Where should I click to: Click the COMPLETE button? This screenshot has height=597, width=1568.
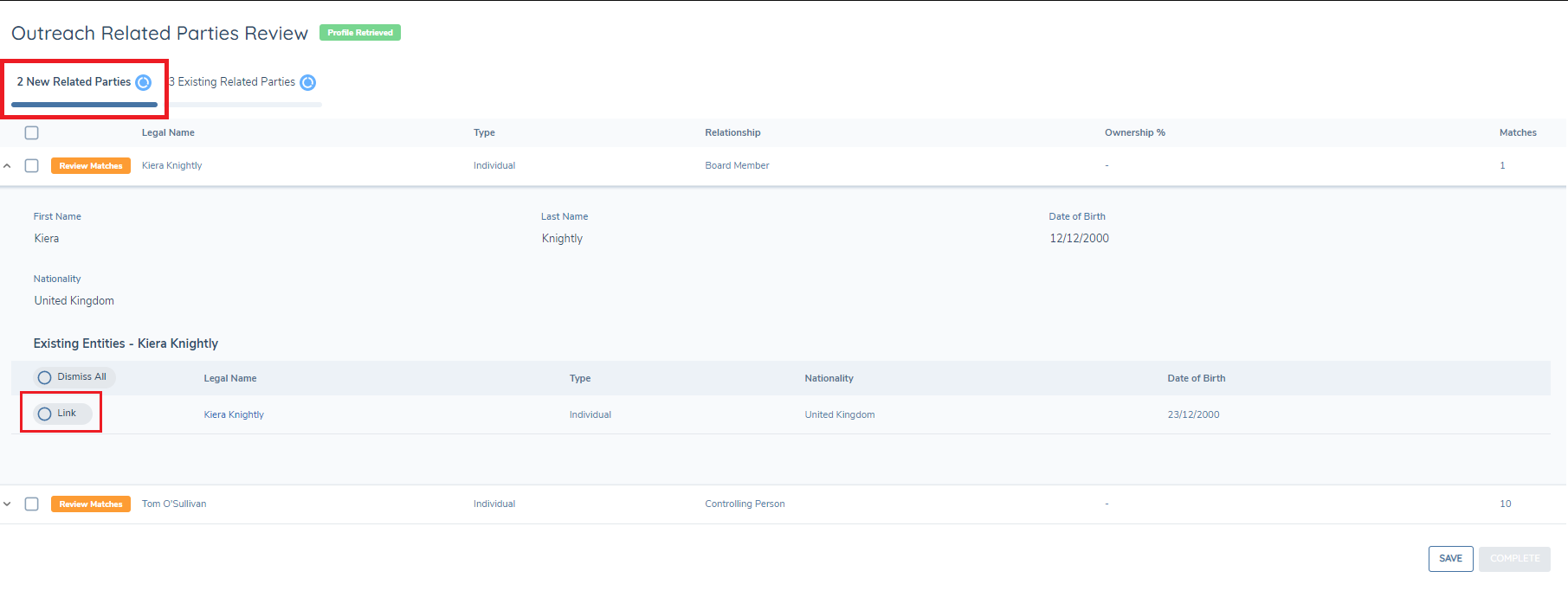(1514, 559)
